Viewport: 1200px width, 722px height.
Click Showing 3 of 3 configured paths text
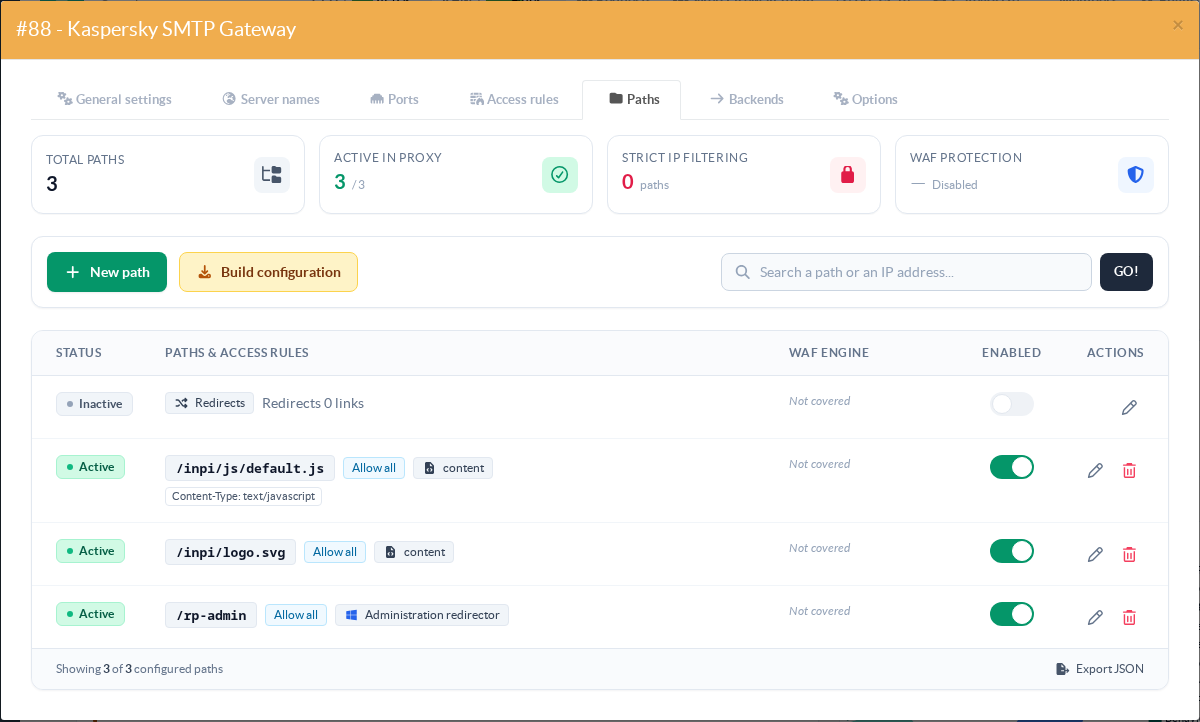(140, 669)
